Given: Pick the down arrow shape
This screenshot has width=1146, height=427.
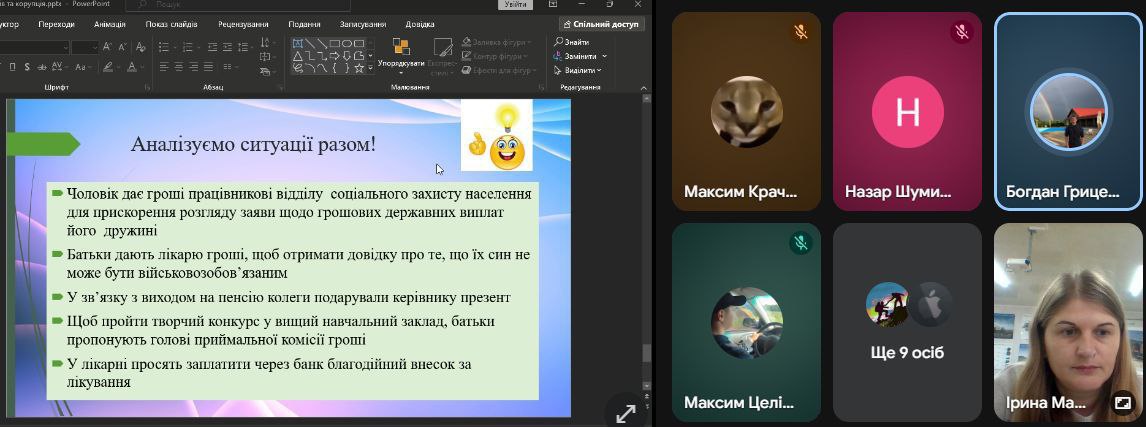Looking at the screenshot, I should click(347, 56).
